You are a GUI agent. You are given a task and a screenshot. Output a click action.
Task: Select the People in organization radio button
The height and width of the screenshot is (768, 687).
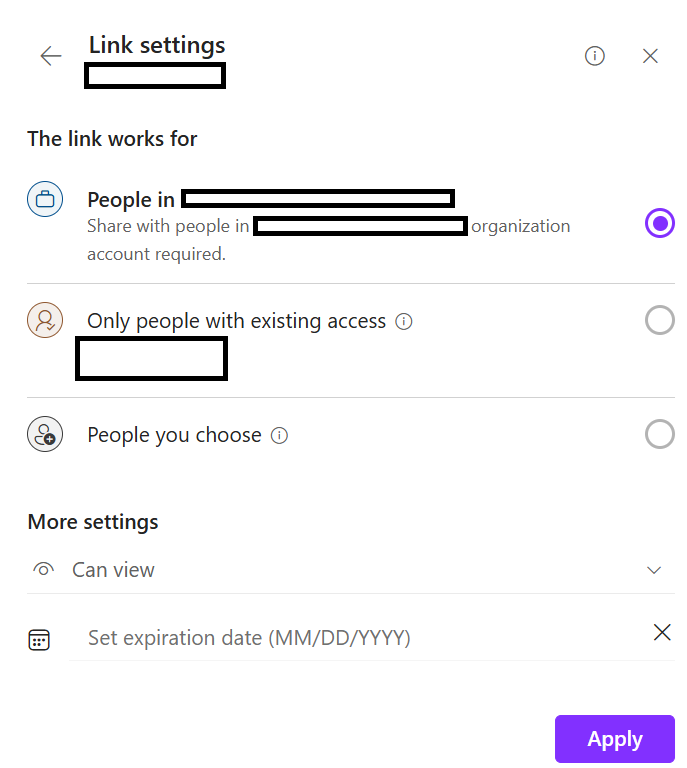[x=660, y=223]
